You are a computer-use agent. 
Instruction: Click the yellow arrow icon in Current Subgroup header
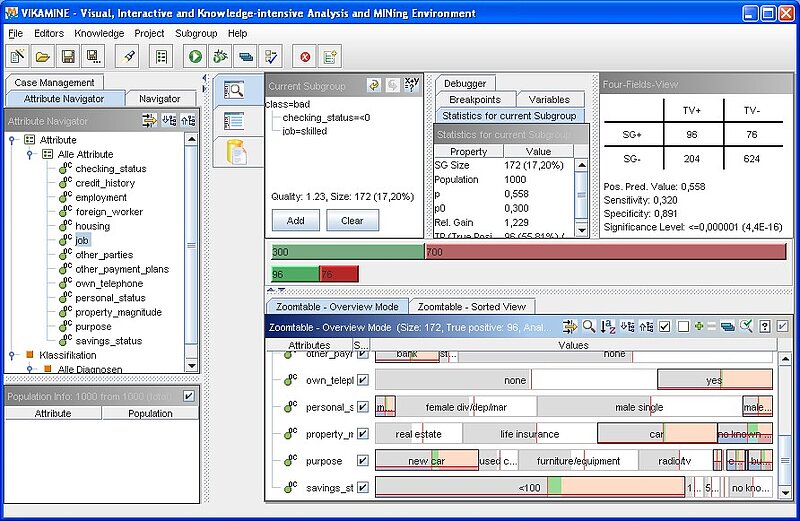373,87
